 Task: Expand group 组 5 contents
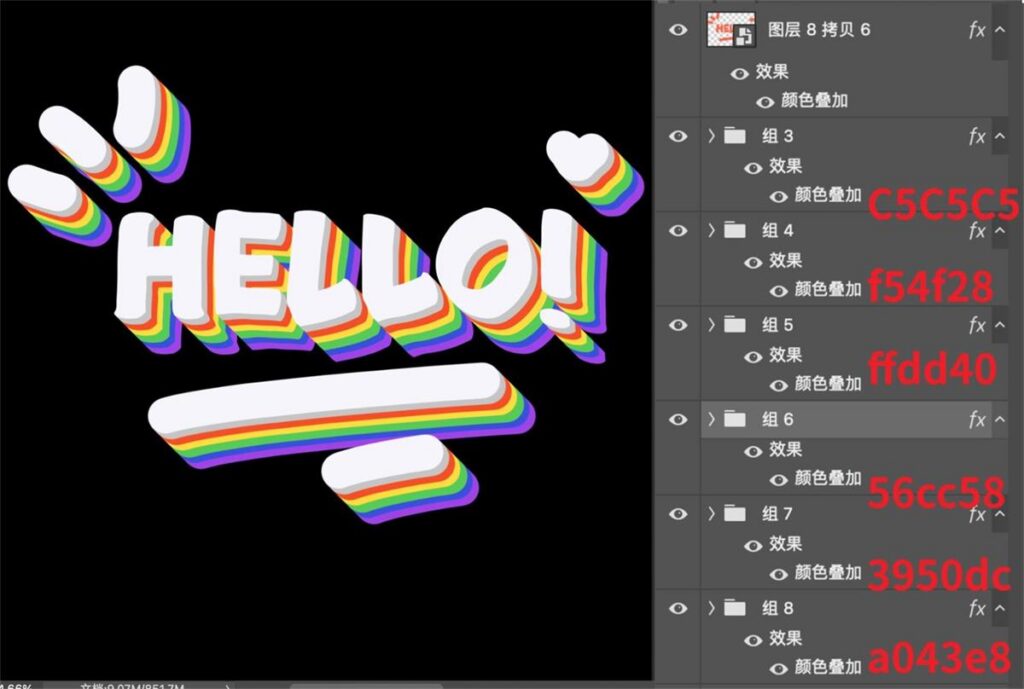coord(712,325)
